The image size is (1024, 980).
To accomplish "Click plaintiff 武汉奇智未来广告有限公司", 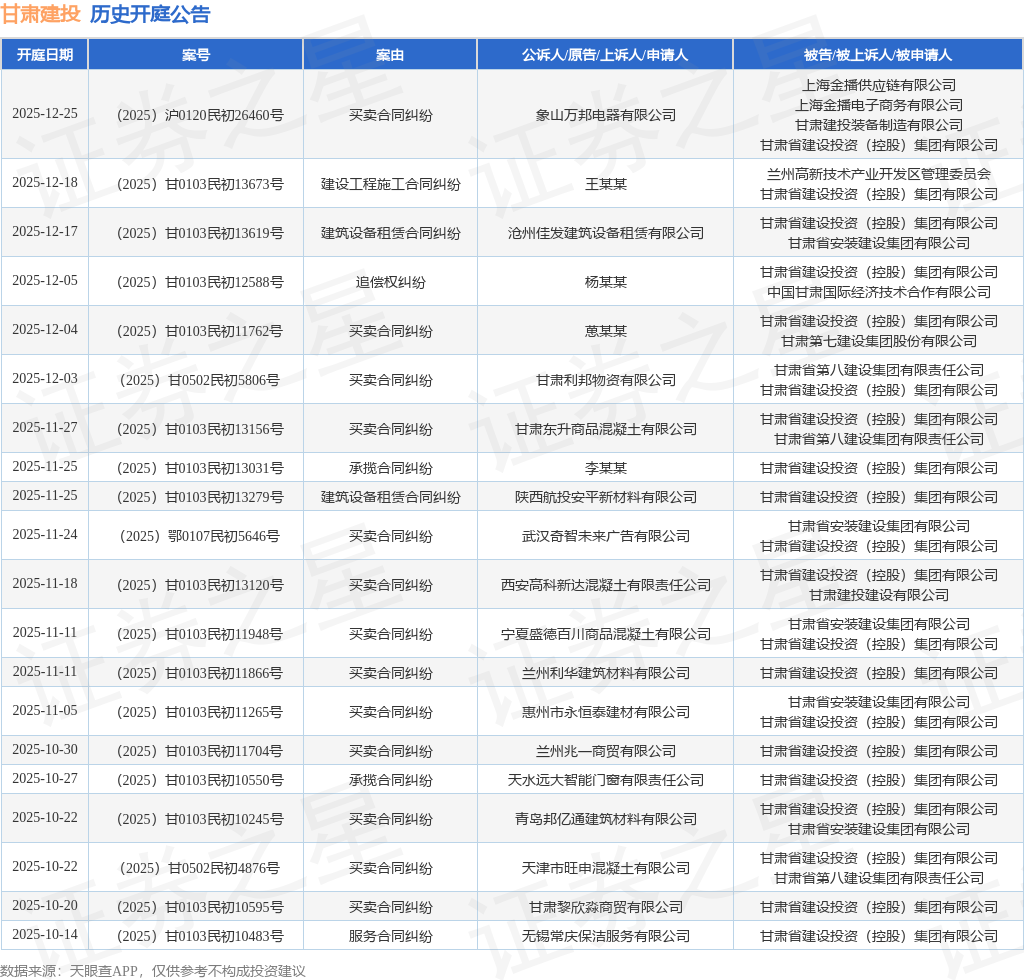I will [x=605, y=536].
